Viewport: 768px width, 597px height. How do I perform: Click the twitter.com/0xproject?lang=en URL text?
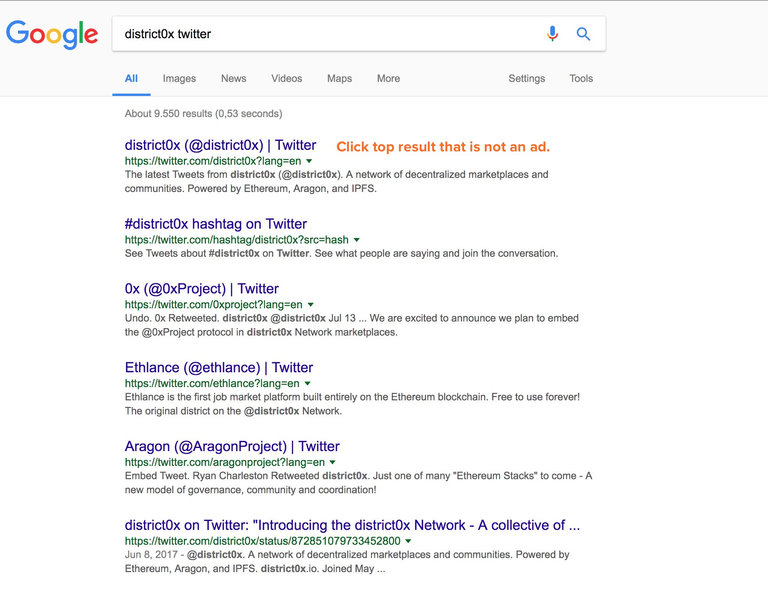(x=214, y=305)
